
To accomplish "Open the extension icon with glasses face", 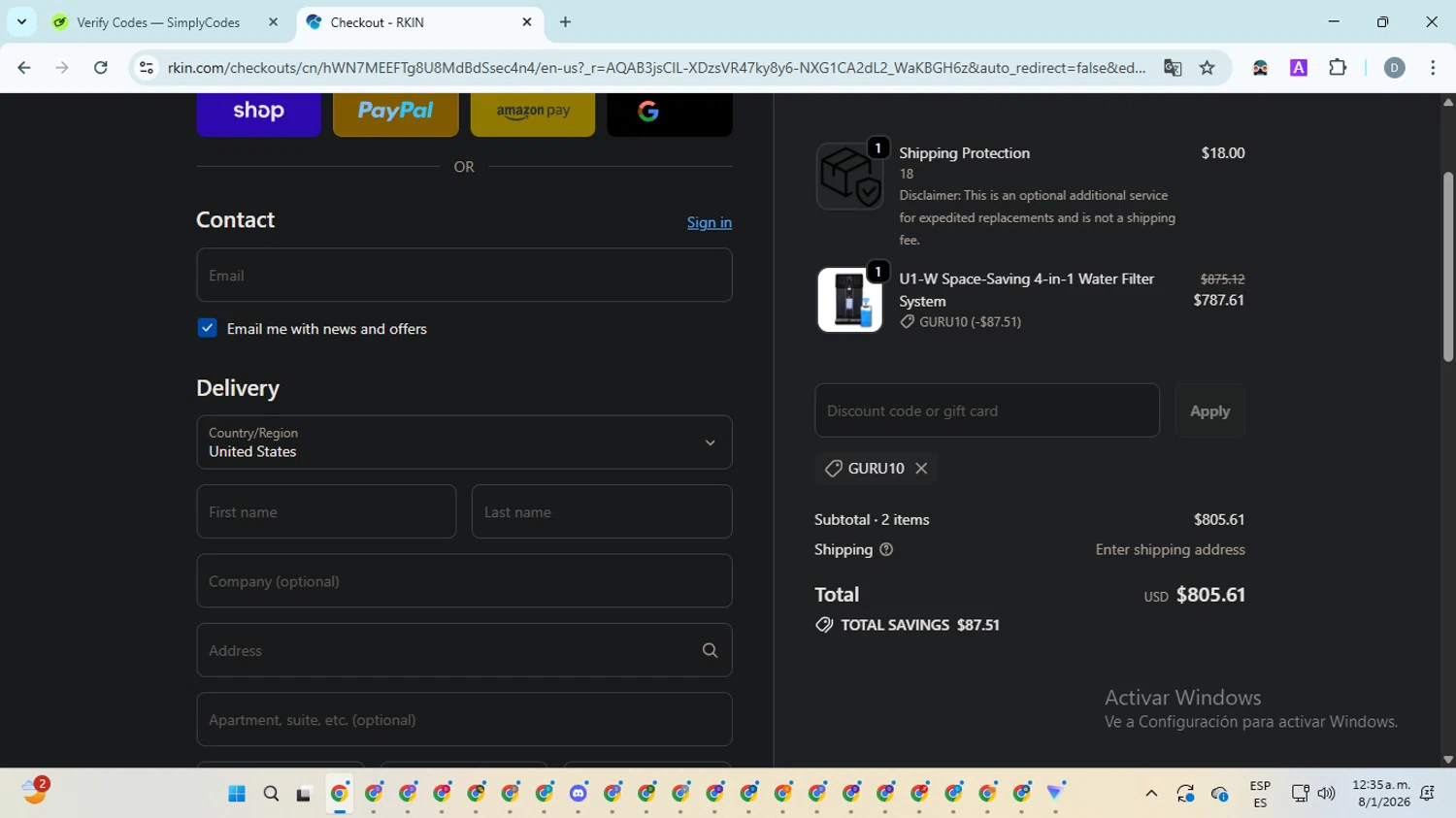I will pyautogui.click(x=1260, y=68).
